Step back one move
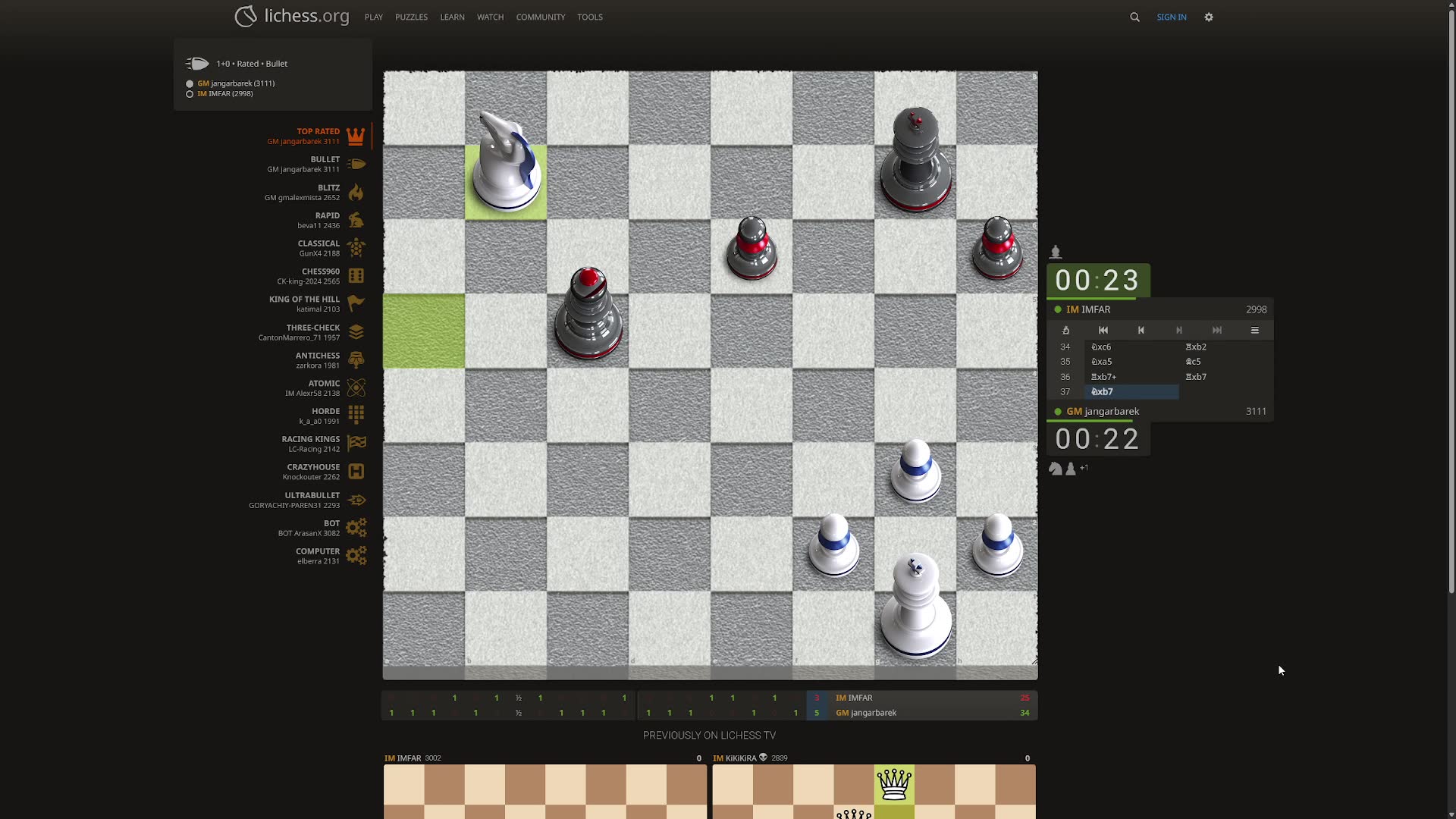This screenshot has height=819, width=1456. (1141, 330)
